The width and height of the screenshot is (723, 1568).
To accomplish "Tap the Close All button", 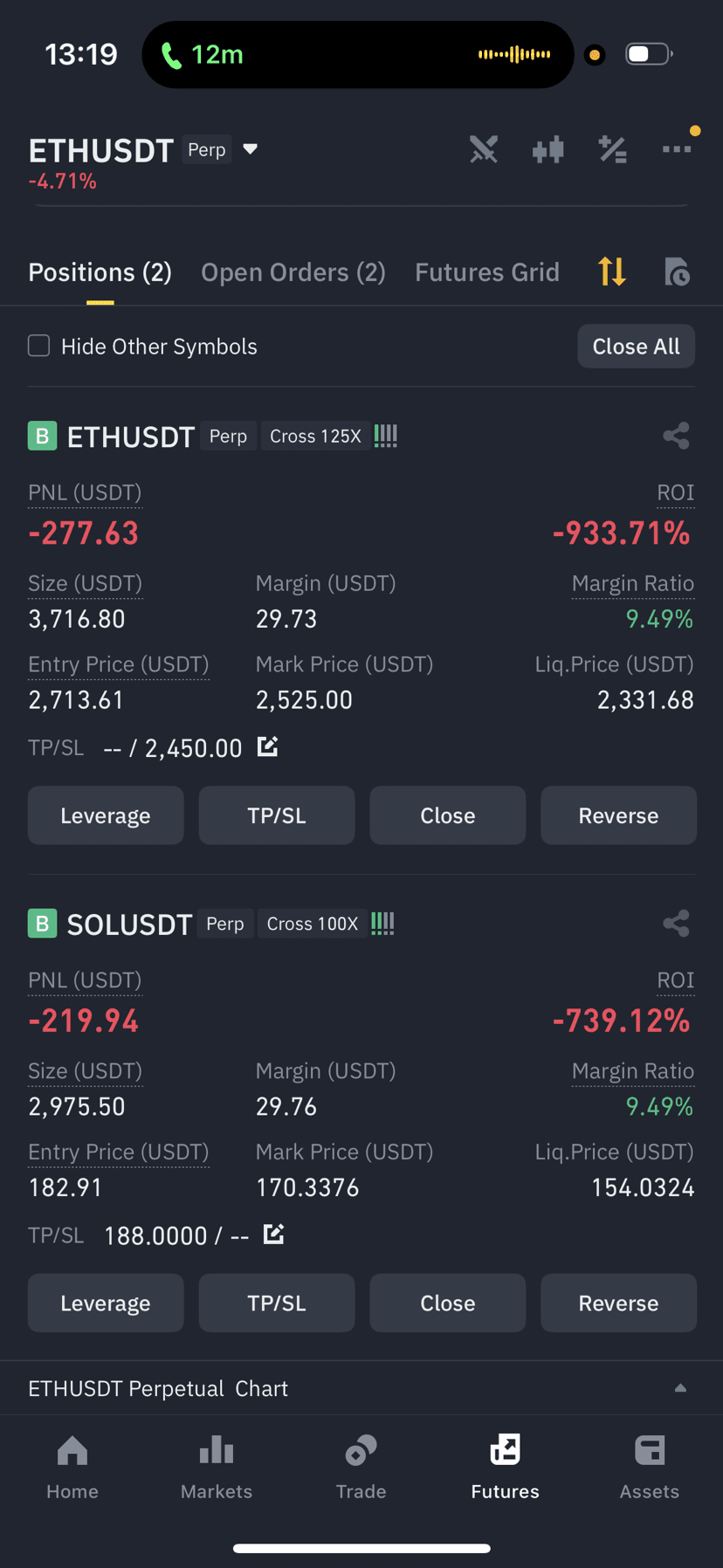I will [x=637, y=347].
